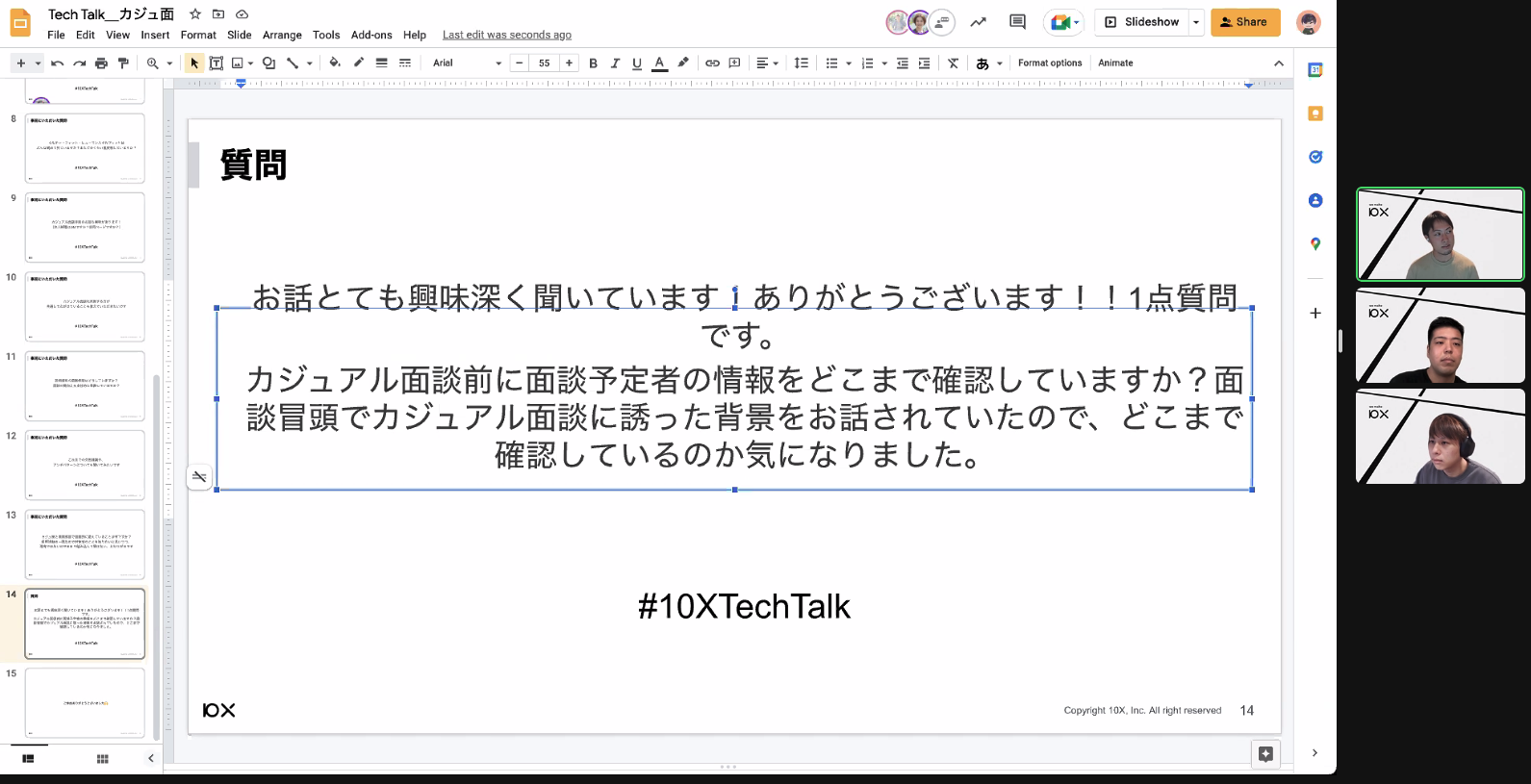1531x784 pixels.
Task: Select the cursor Select tool
Action: 194,63
